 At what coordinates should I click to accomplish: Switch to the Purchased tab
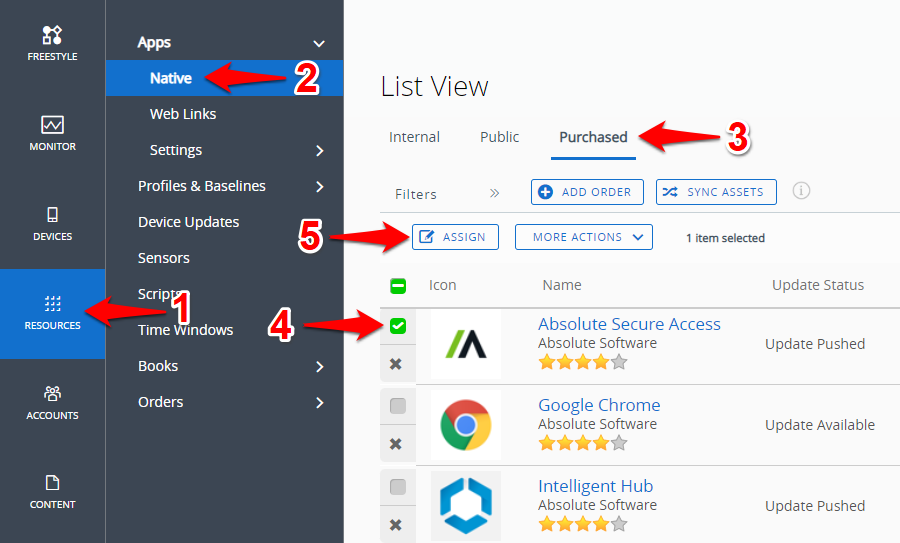point(593,137)
